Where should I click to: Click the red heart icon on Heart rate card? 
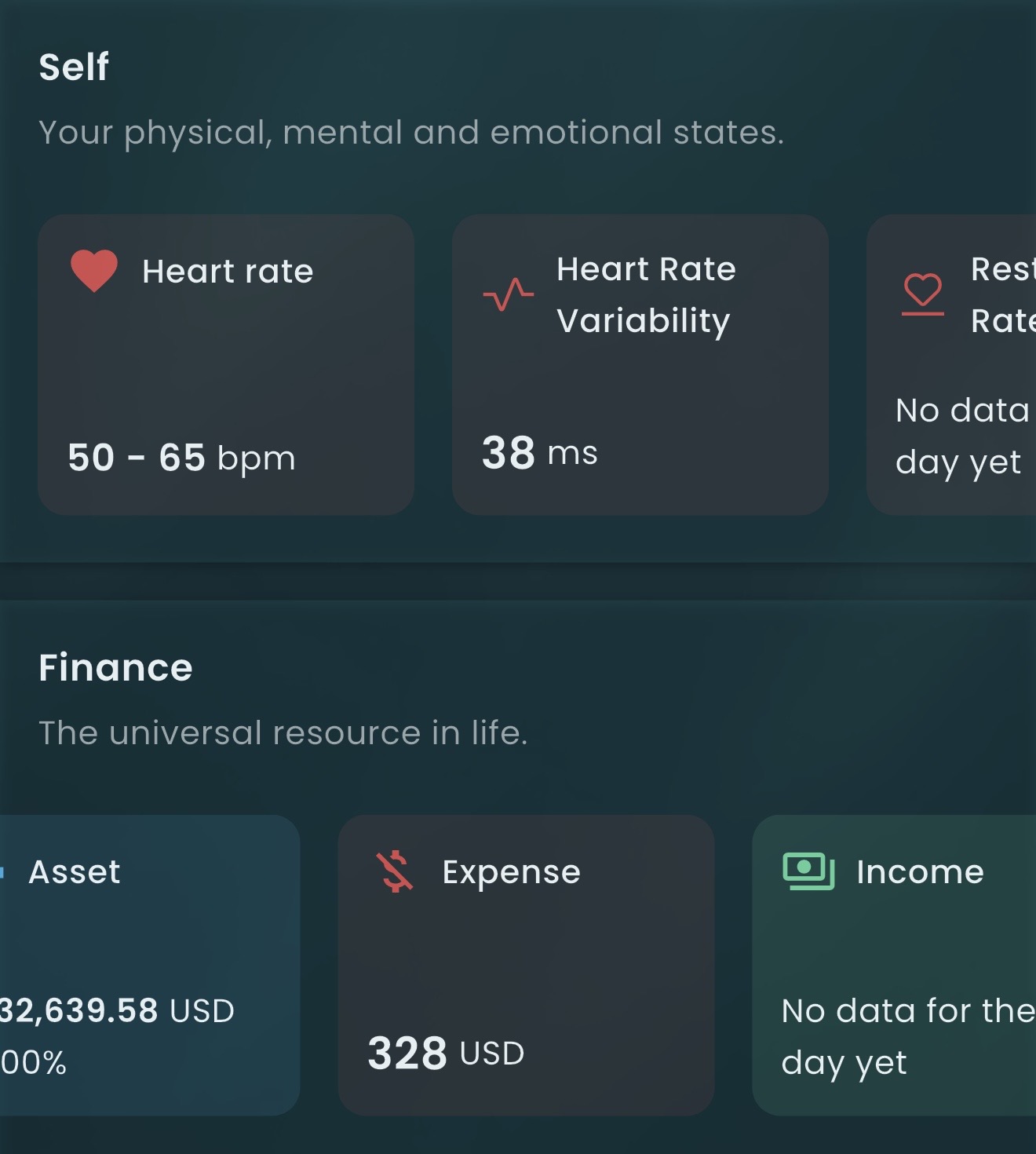tap(94, 271)
